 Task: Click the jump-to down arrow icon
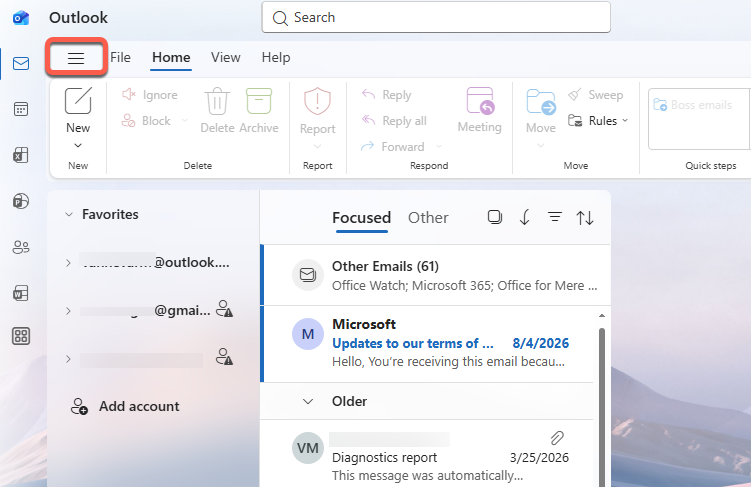(524, 217)
